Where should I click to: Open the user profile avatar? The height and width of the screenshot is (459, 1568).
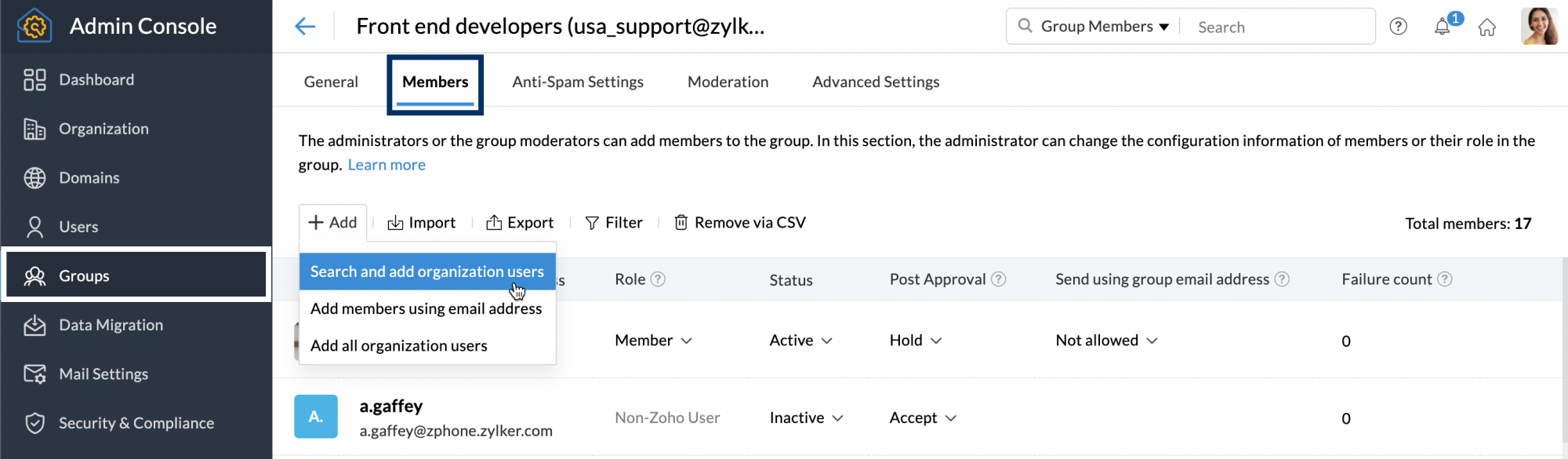pyautogui.click(x=1539, y=27)
